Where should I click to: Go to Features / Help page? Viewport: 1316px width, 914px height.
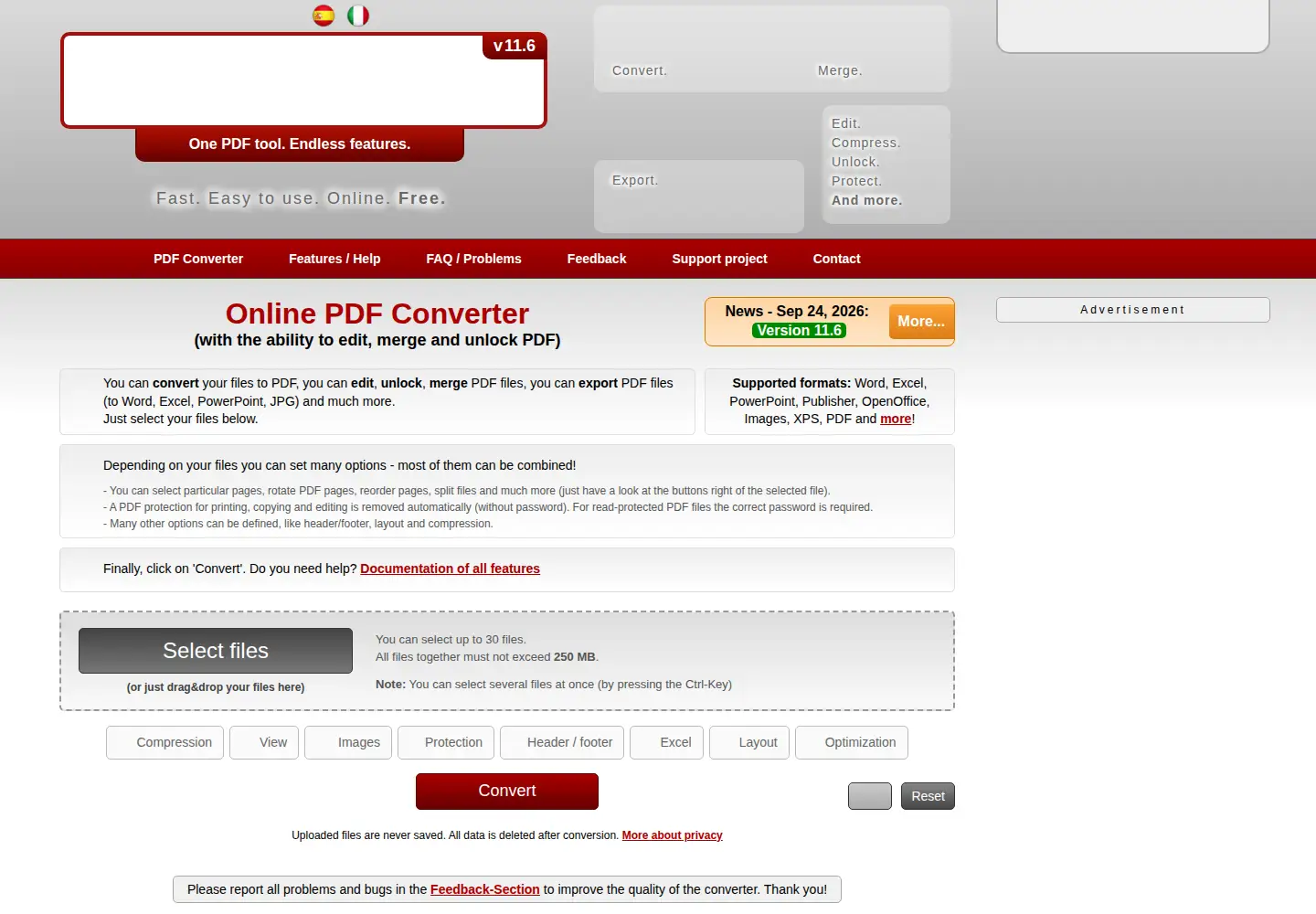pos(334,259)
